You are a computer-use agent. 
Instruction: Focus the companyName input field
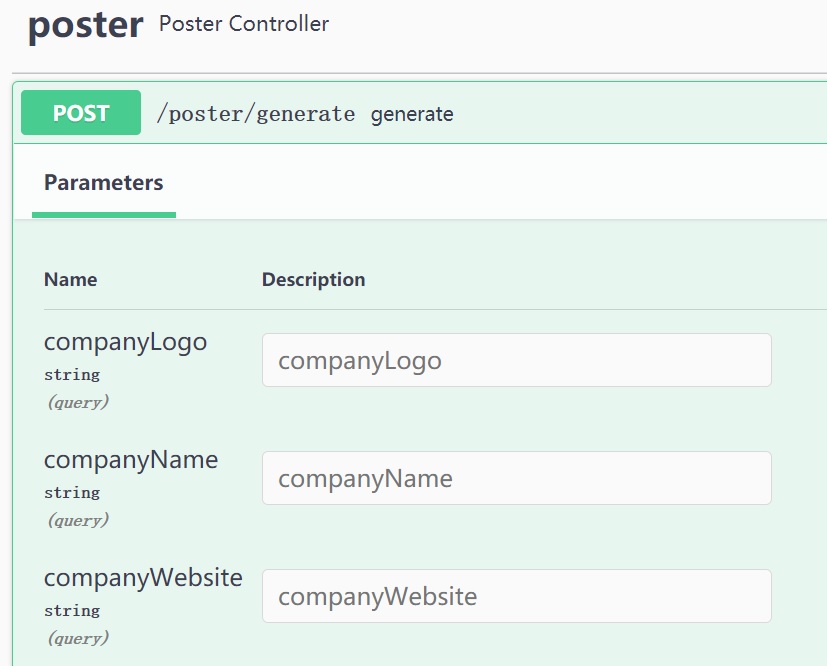516,478
